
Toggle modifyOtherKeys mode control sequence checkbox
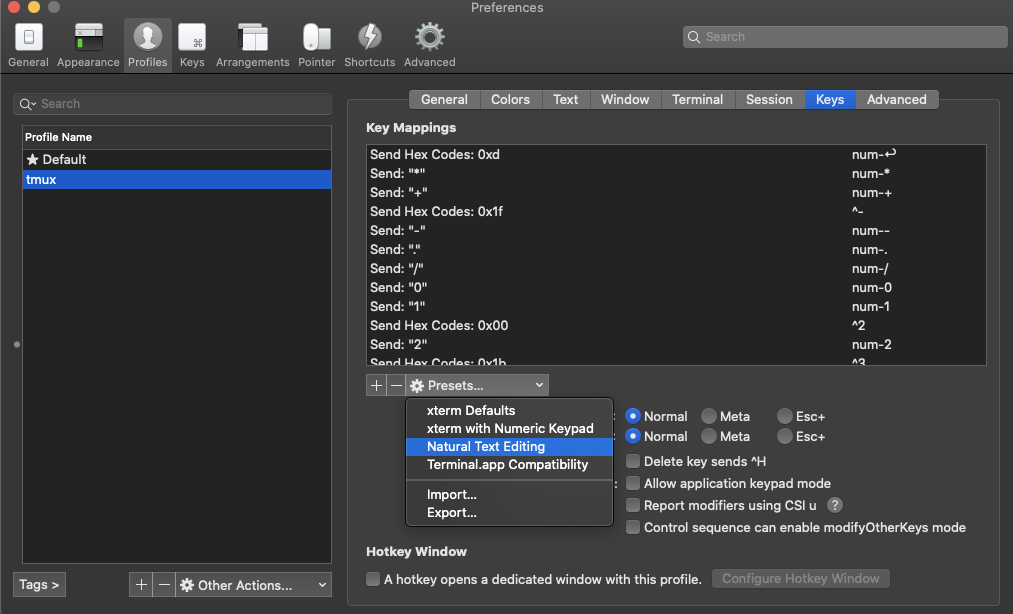(633, 527)
